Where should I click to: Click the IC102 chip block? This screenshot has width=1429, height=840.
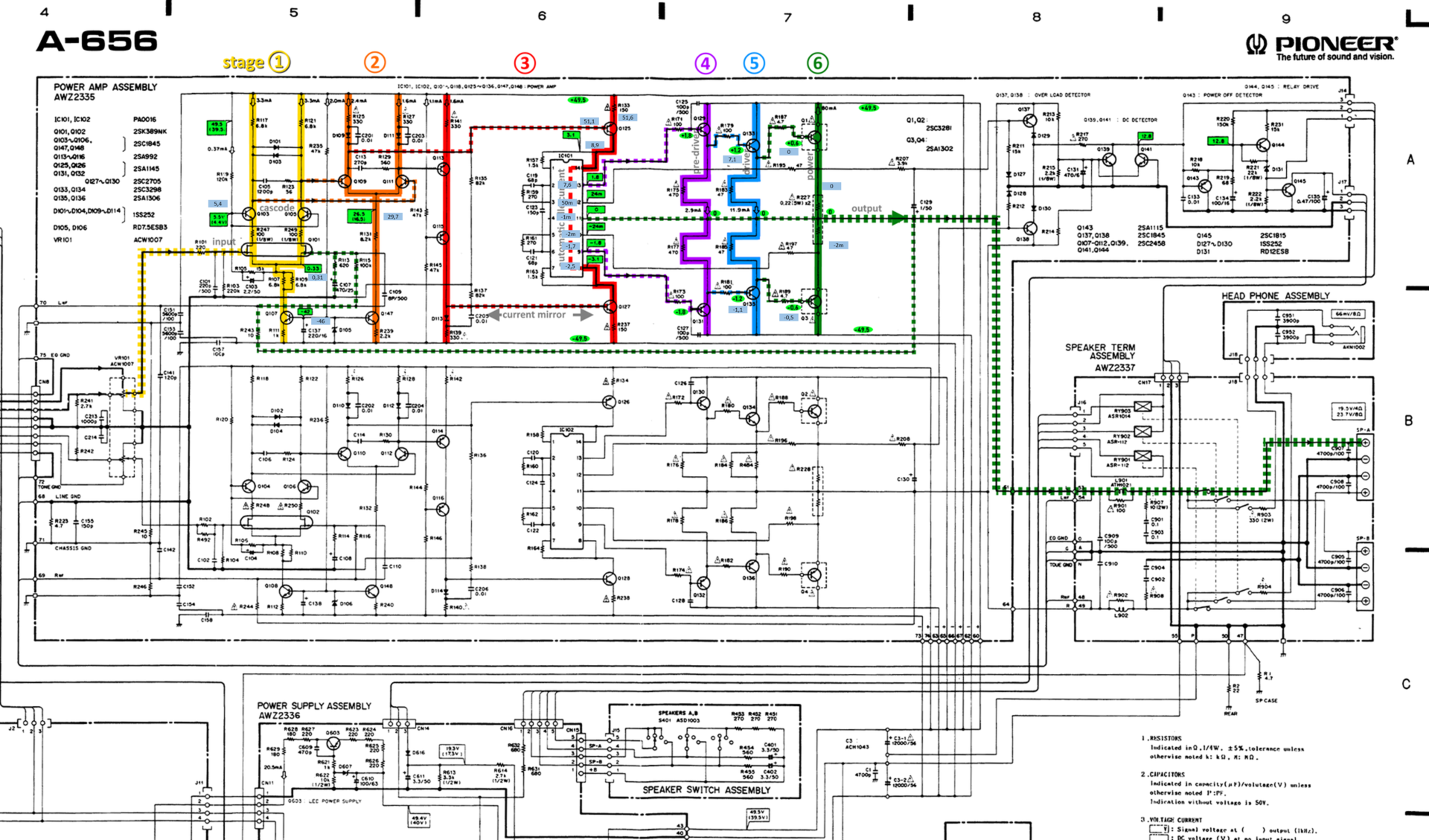567,493
